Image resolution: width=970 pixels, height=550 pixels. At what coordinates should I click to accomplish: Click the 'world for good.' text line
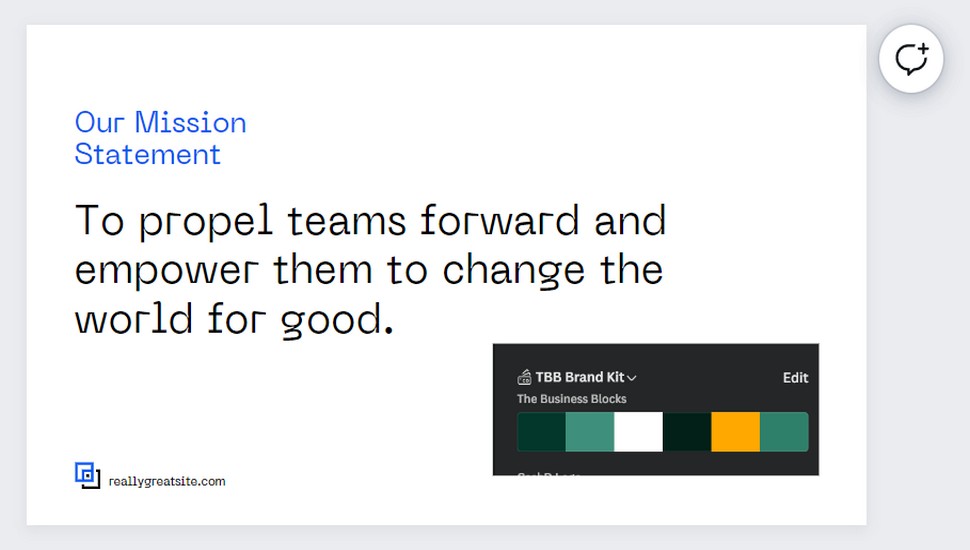tap(234, 320)
